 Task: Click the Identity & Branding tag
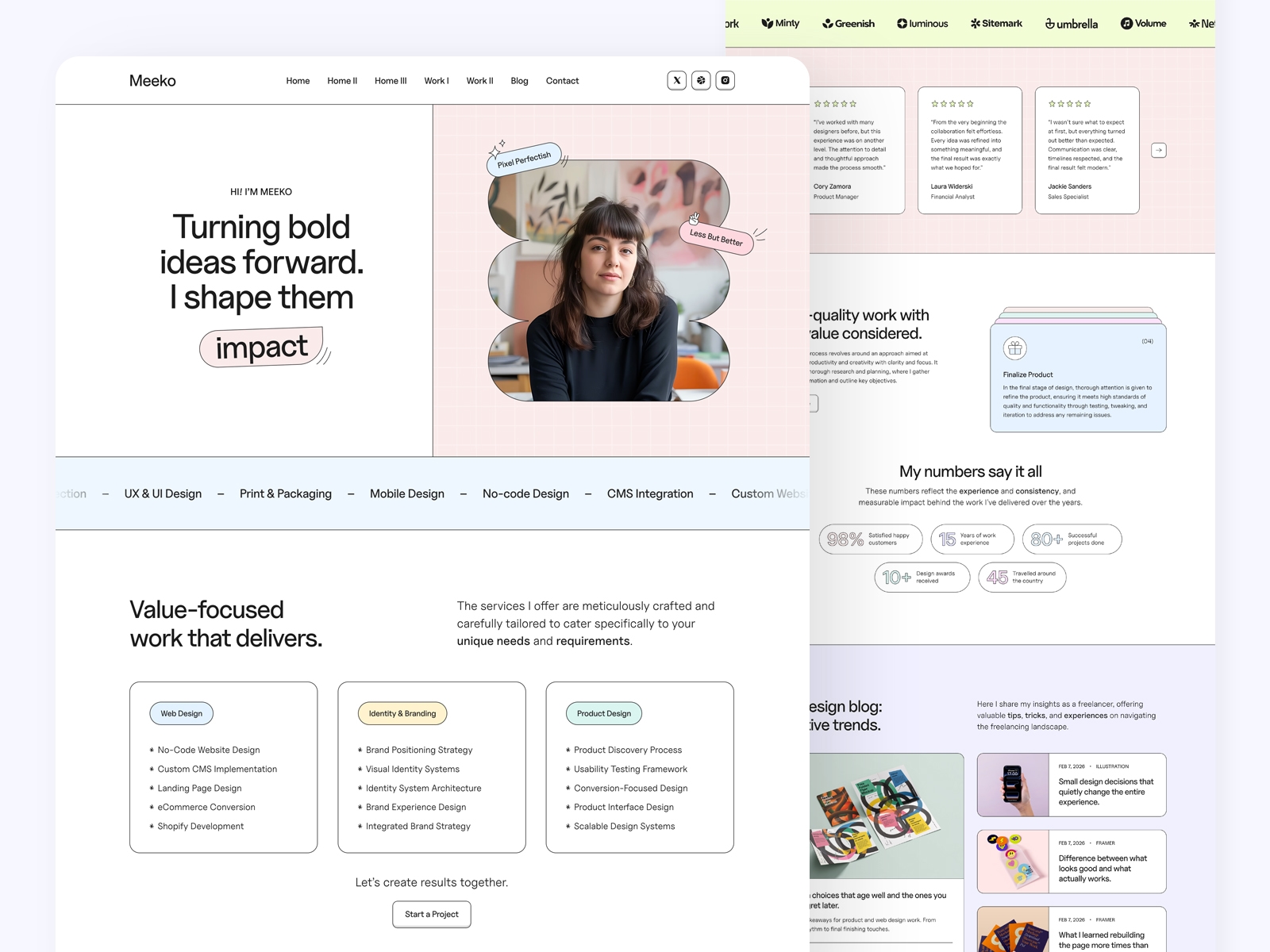click(x=402, y=713)
